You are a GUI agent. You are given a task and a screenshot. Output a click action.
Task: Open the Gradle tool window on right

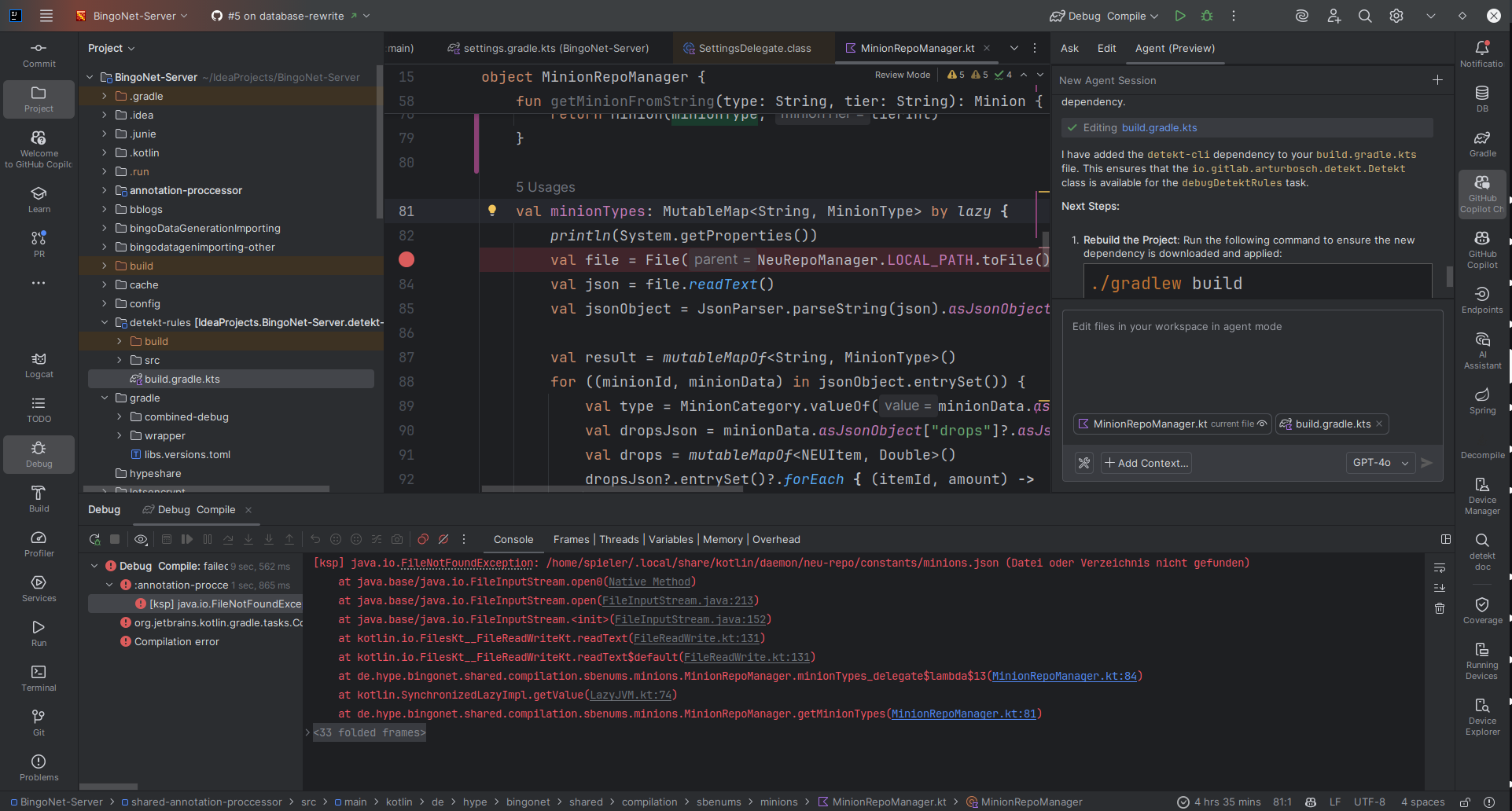1482,144
